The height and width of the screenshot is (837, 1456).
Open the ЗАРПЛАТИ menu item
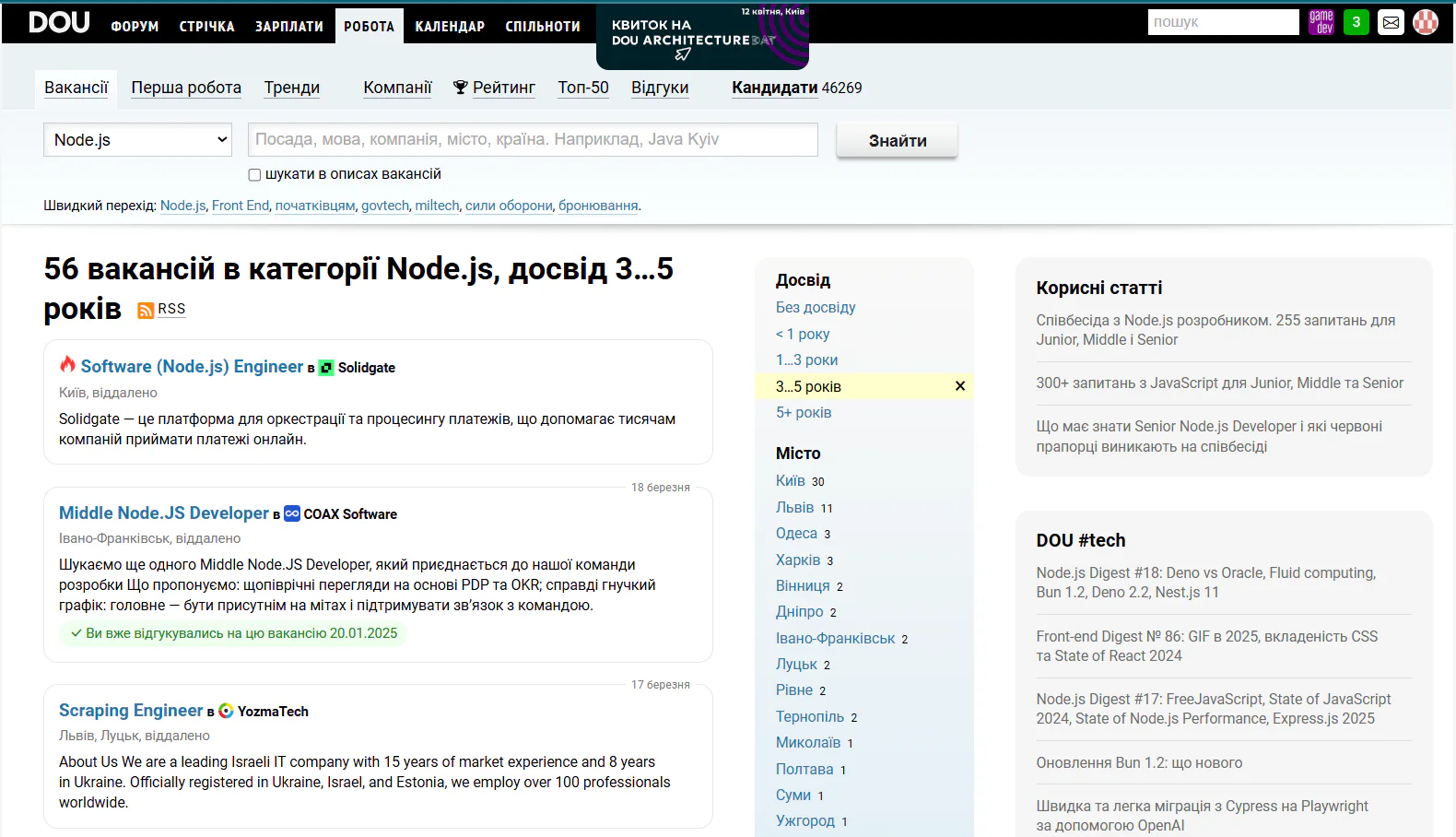pos(289,27)
